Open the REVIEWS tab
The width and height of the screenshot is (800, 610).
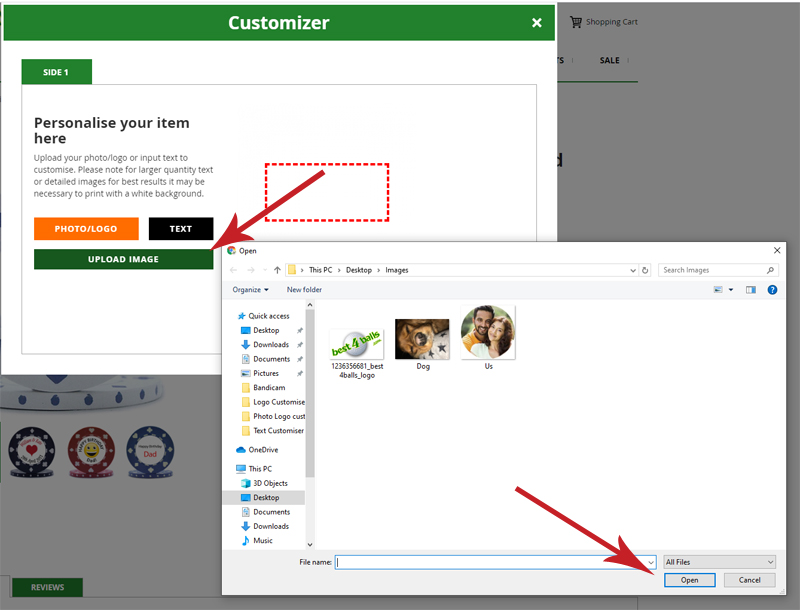(47, 588)
